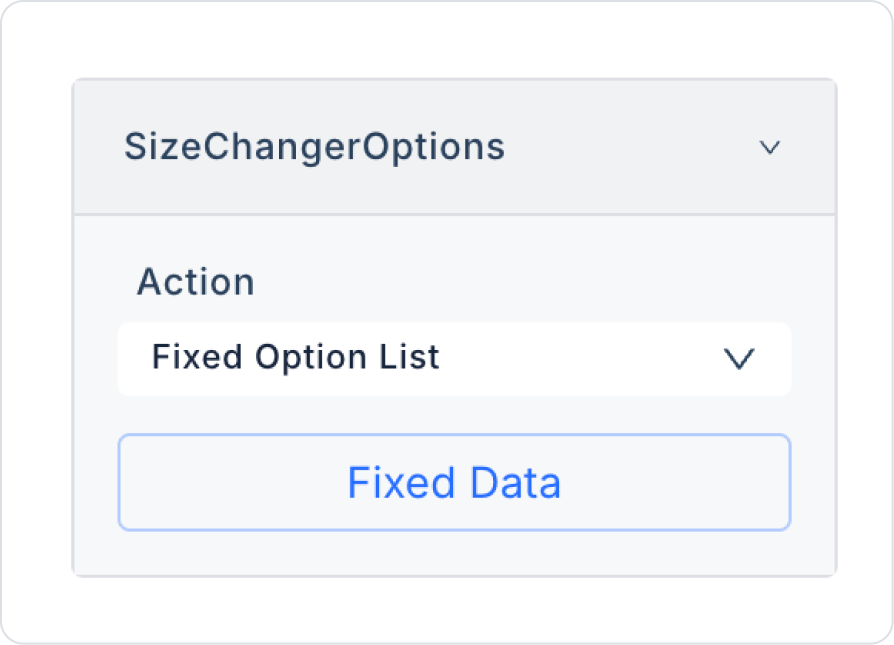
Task: Click the arrow at right of the Action select
Action: pos(739,358)
